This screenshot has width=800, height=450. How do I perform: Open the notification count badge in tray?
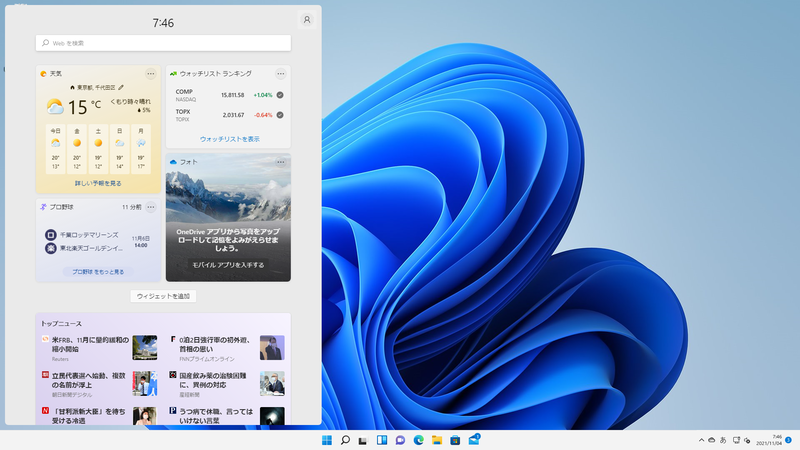coord(788,440)
